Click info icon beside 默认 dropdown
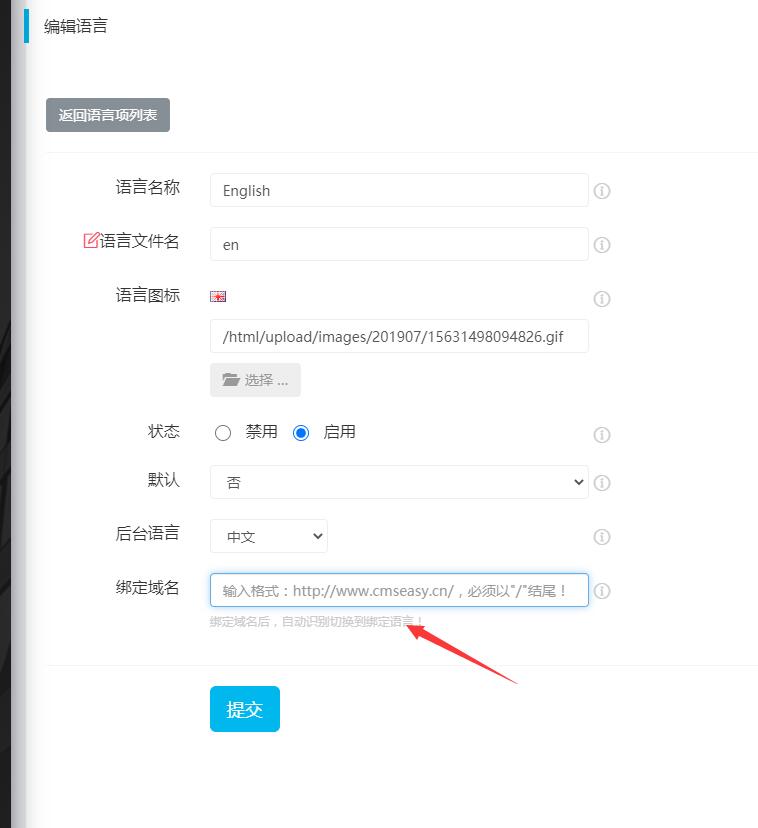 pyautogui.click(x=602, y=483)
